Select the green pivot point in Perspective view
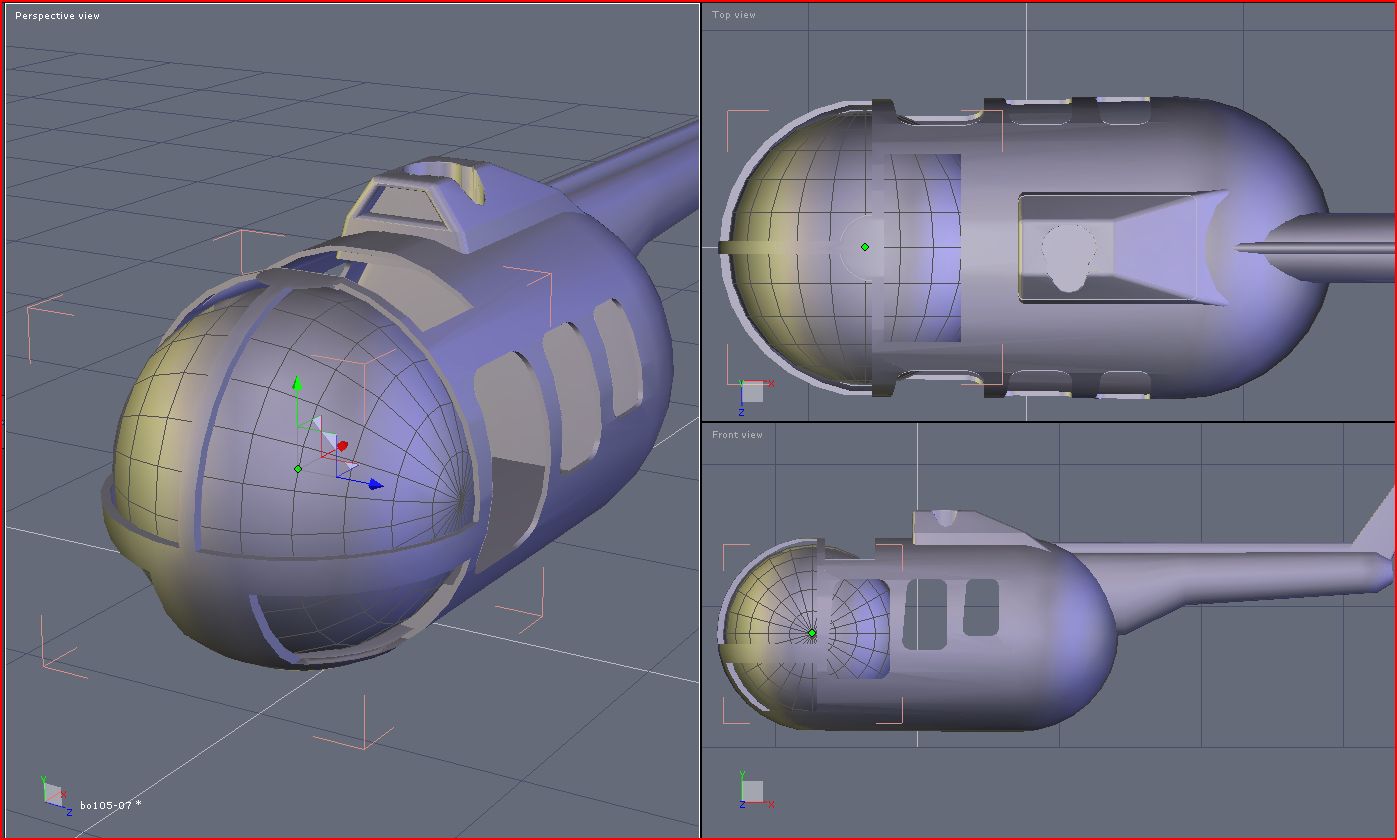The height and width of the screenshot is (840, 1397). [x=298, y=468]
